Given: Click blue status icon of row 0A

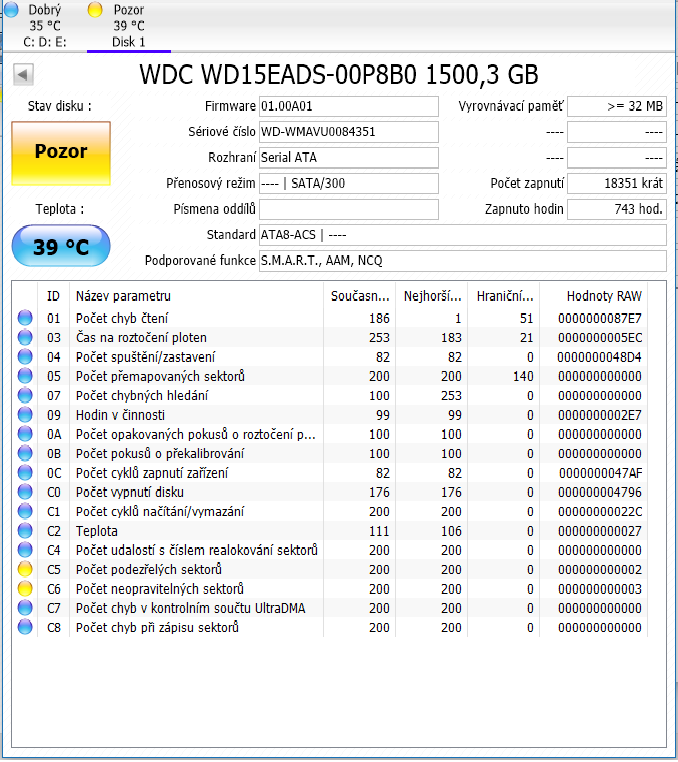Looking at the screenshot, I should point(25,434).
